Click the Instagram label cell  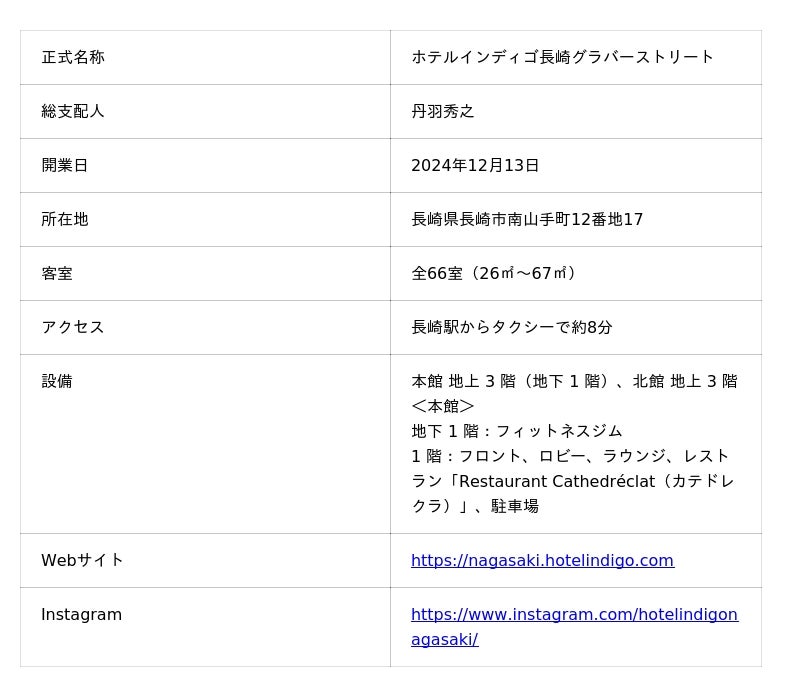click(81, 615)
